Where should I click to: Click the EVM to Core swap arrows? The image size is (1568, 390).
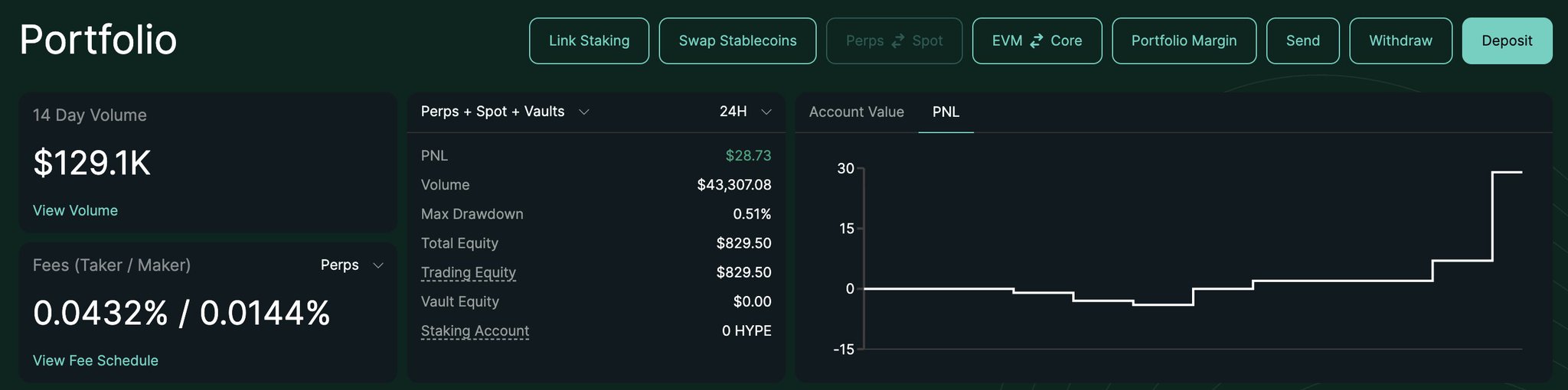[x=1037, y=41]
